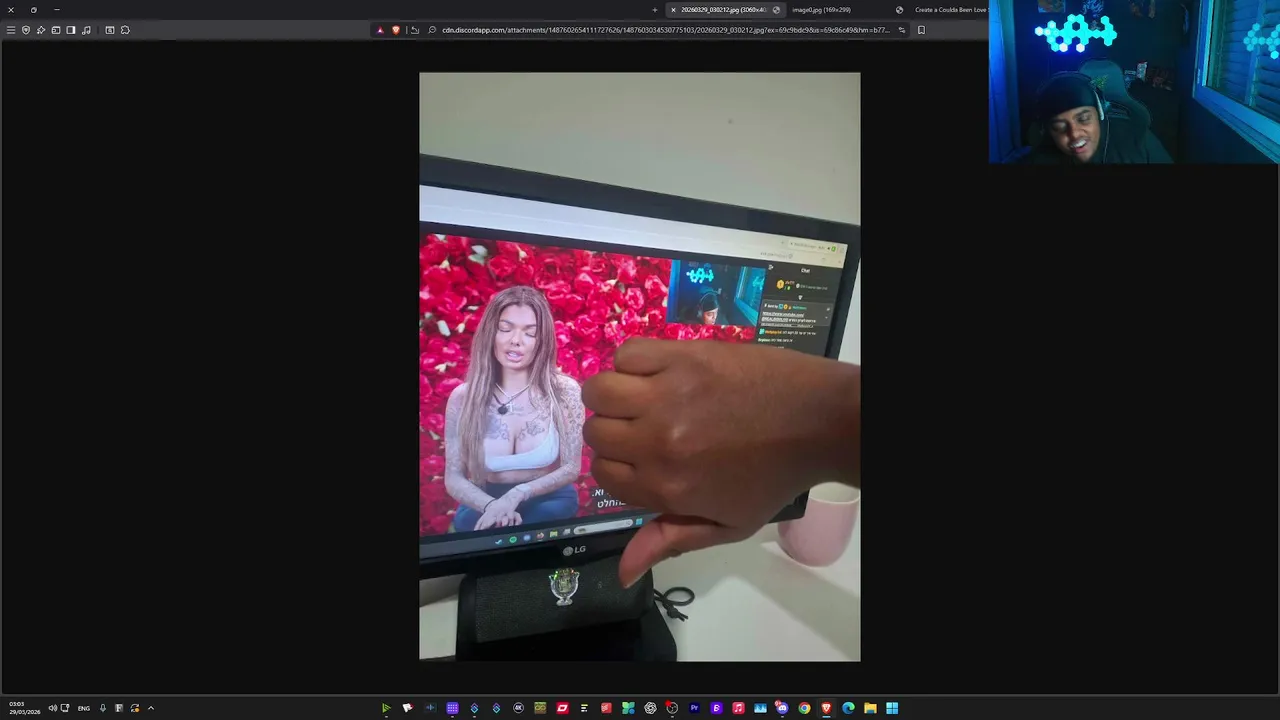Click the discordapp URL address field

point(665,30)
